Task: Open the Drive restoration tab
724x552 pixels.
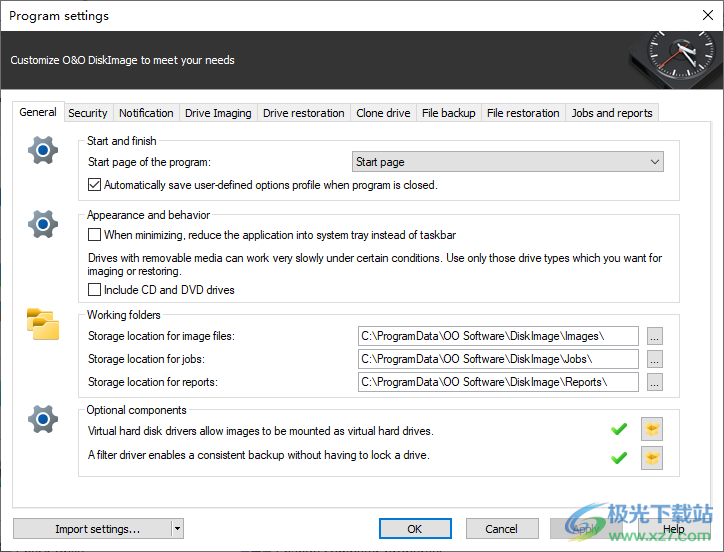Action: tap(303, 113)
